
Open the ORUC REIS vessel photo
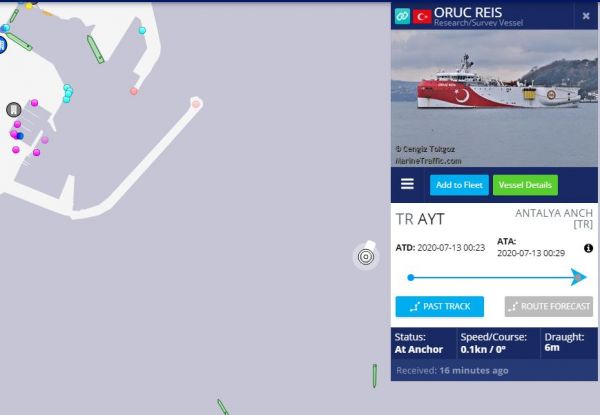click(494, 98)
